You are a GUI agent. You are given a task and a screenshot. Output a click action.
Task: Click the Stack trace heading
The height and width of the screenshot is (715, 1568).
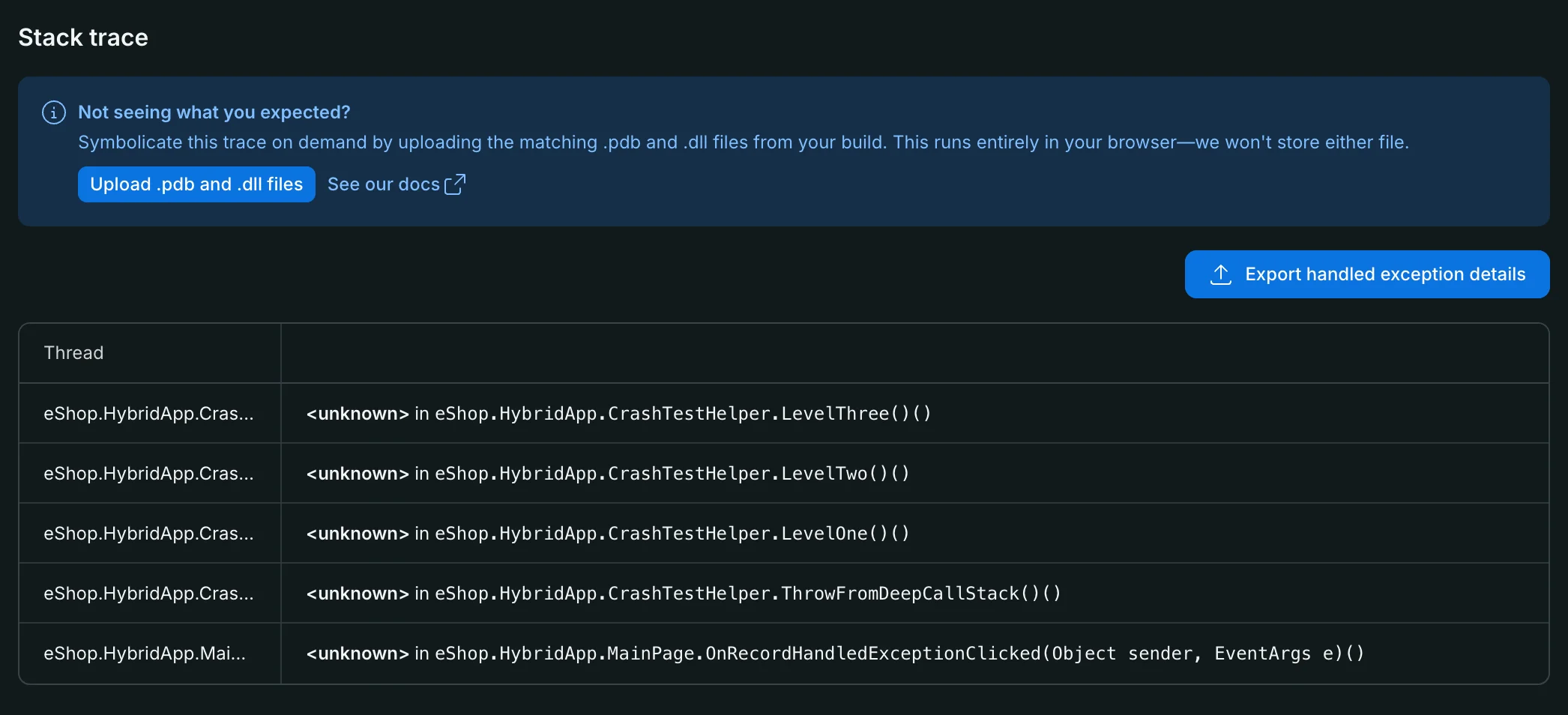(83, 37)
